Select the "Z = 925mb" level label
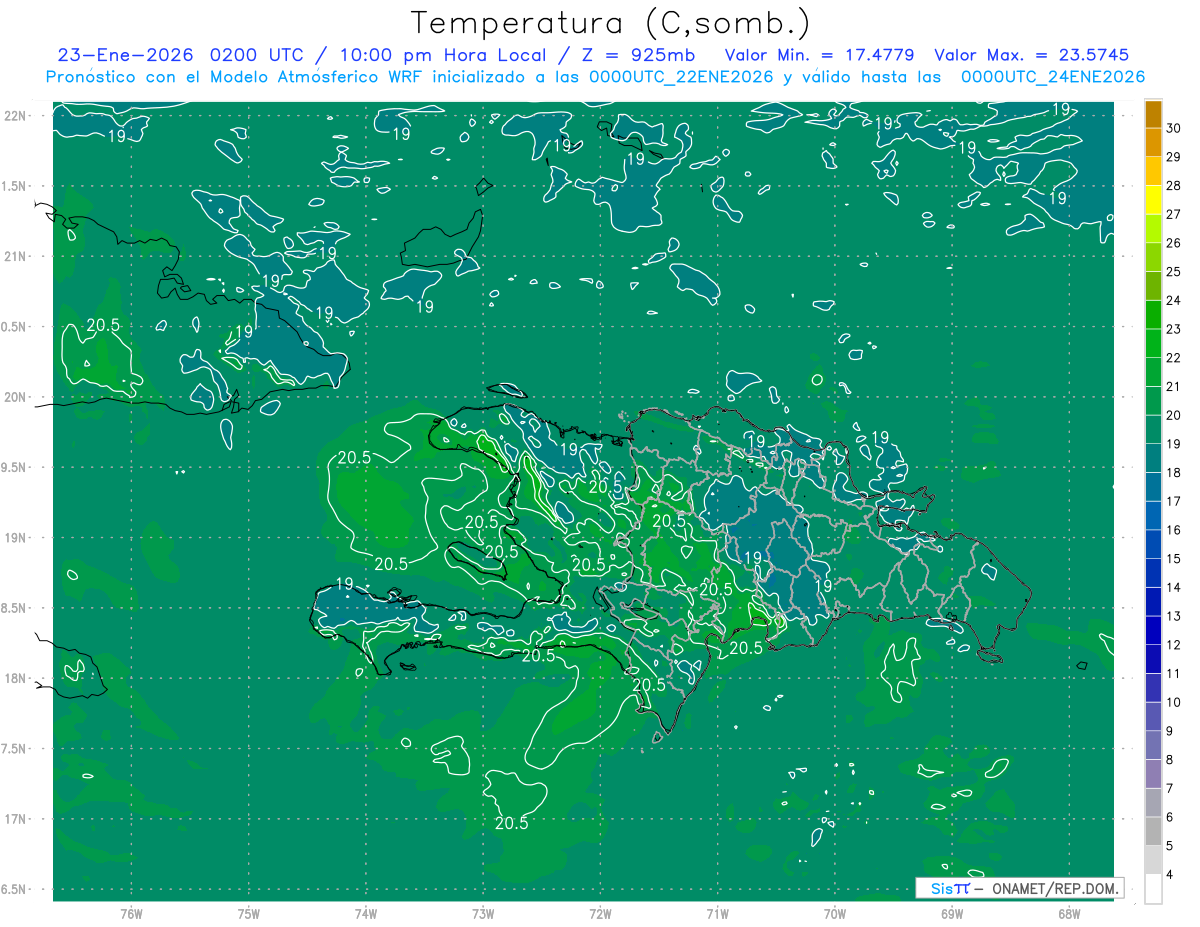This screenshot has height=927, width=1200. pos(638,55)
